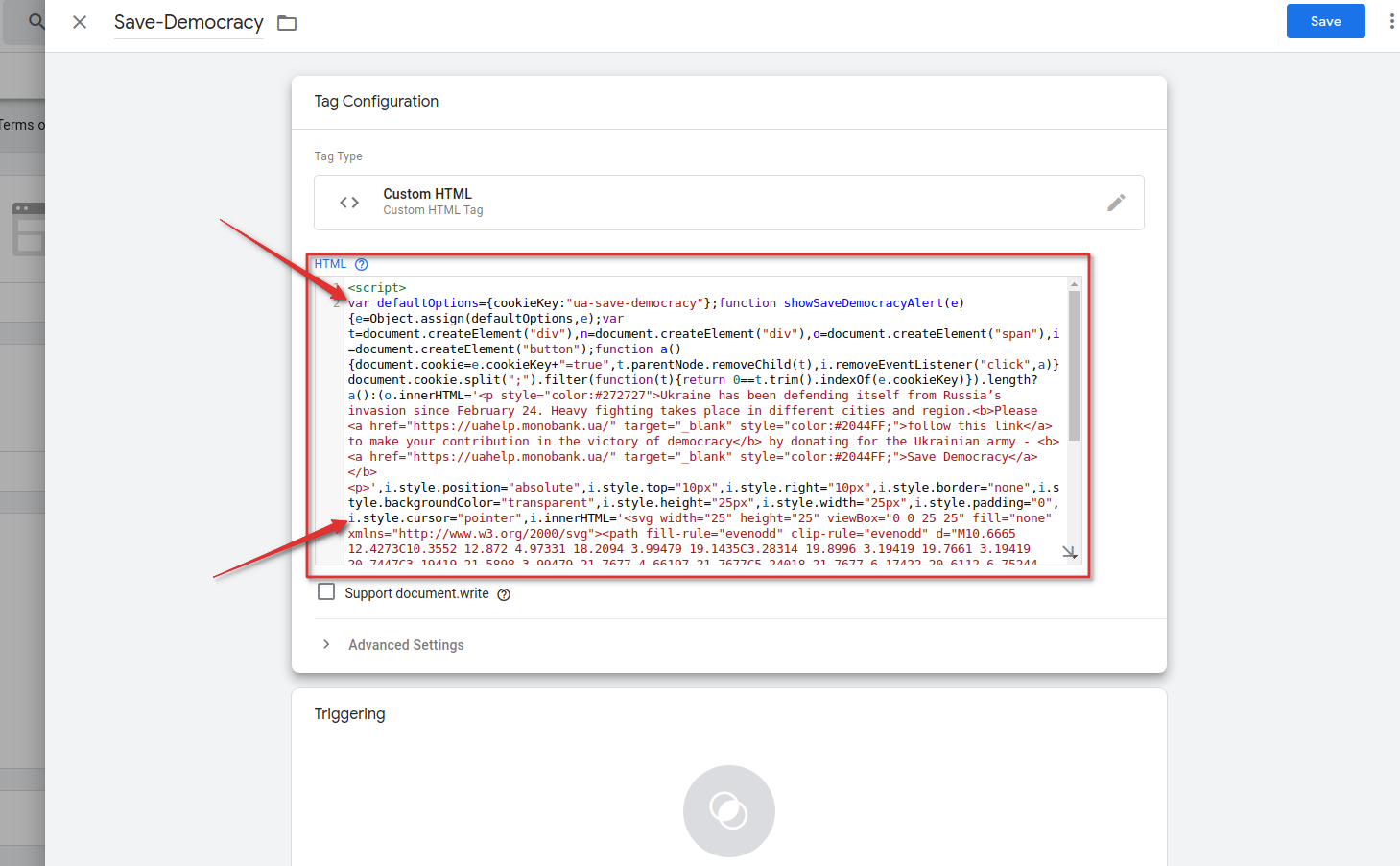This screenshot has width=1400, height=866.
Task: Select the Custom HTML tag type icon
Action: 349,203
